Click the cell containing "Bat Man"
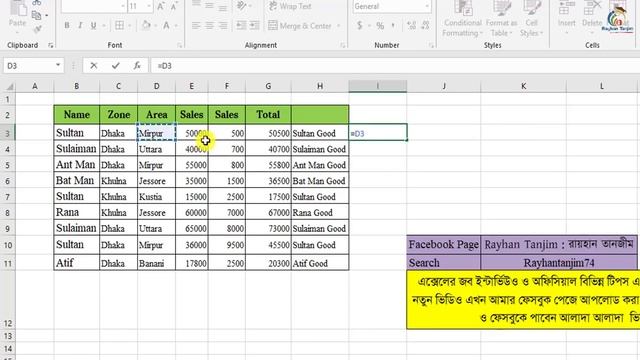Screen dimensions: 640x360 click(76, 180)
